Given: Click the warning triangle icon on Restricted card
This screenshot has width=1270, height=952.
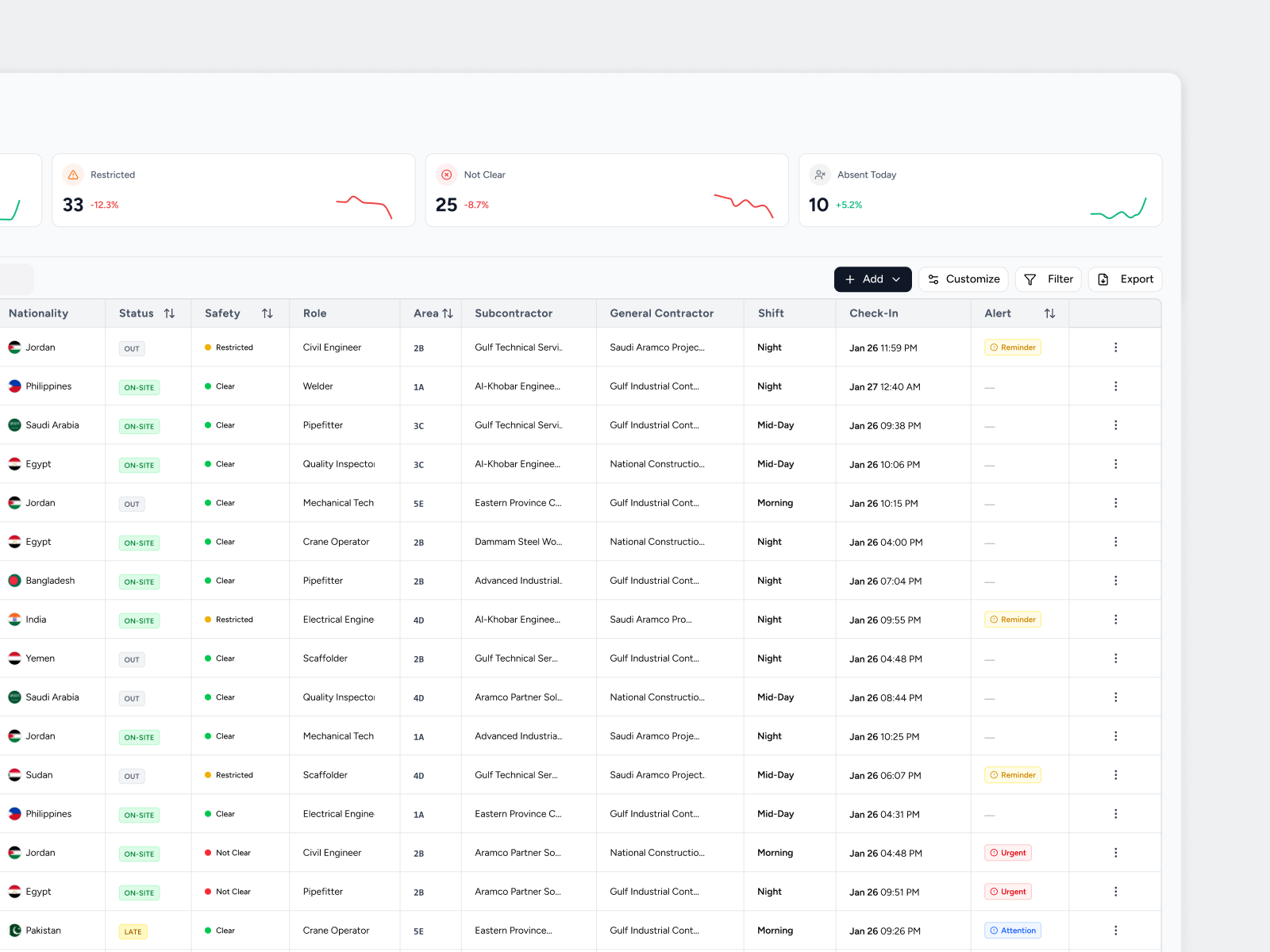Looking at the screenshot, I should 73,175.
